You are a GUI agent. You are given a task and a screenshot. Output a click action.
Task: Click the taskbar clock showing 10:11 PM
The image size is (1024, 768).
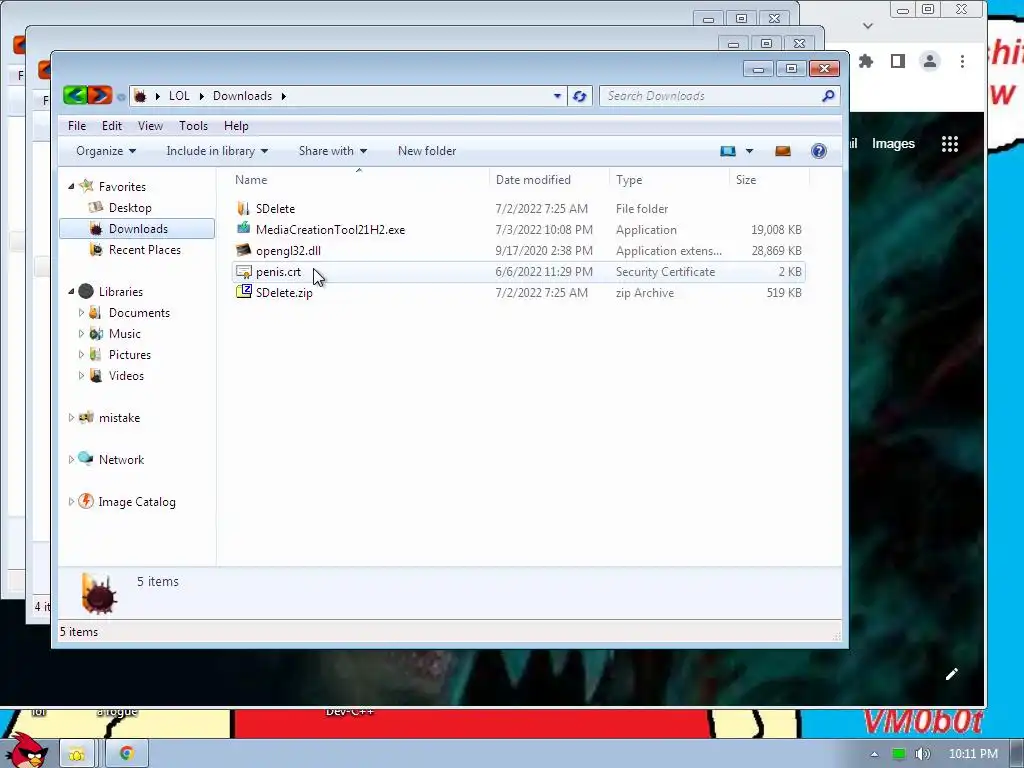coord(973,754)
